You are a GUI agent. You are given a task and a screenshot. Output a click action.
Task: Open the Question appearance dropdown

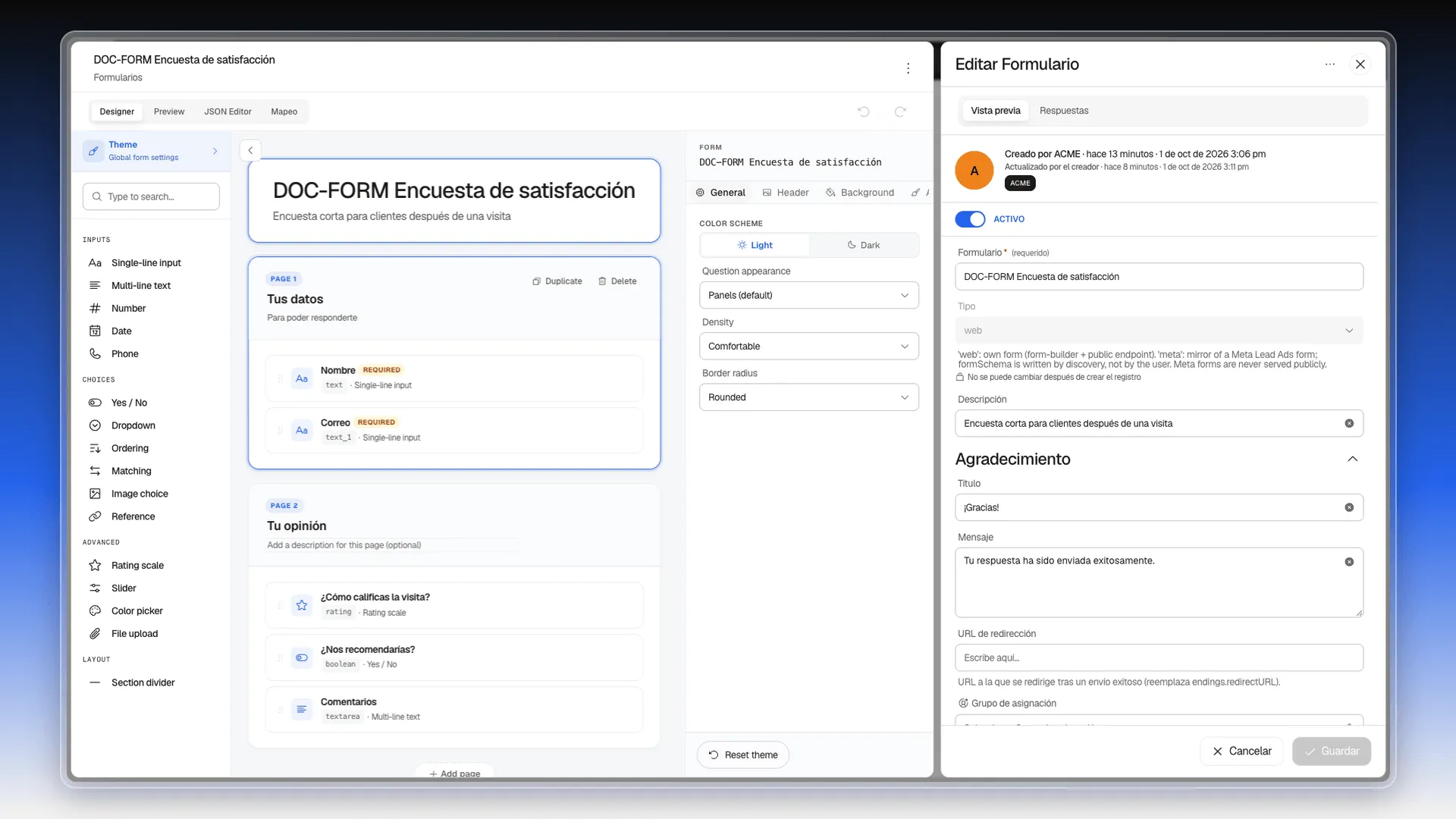coord(808,295)
